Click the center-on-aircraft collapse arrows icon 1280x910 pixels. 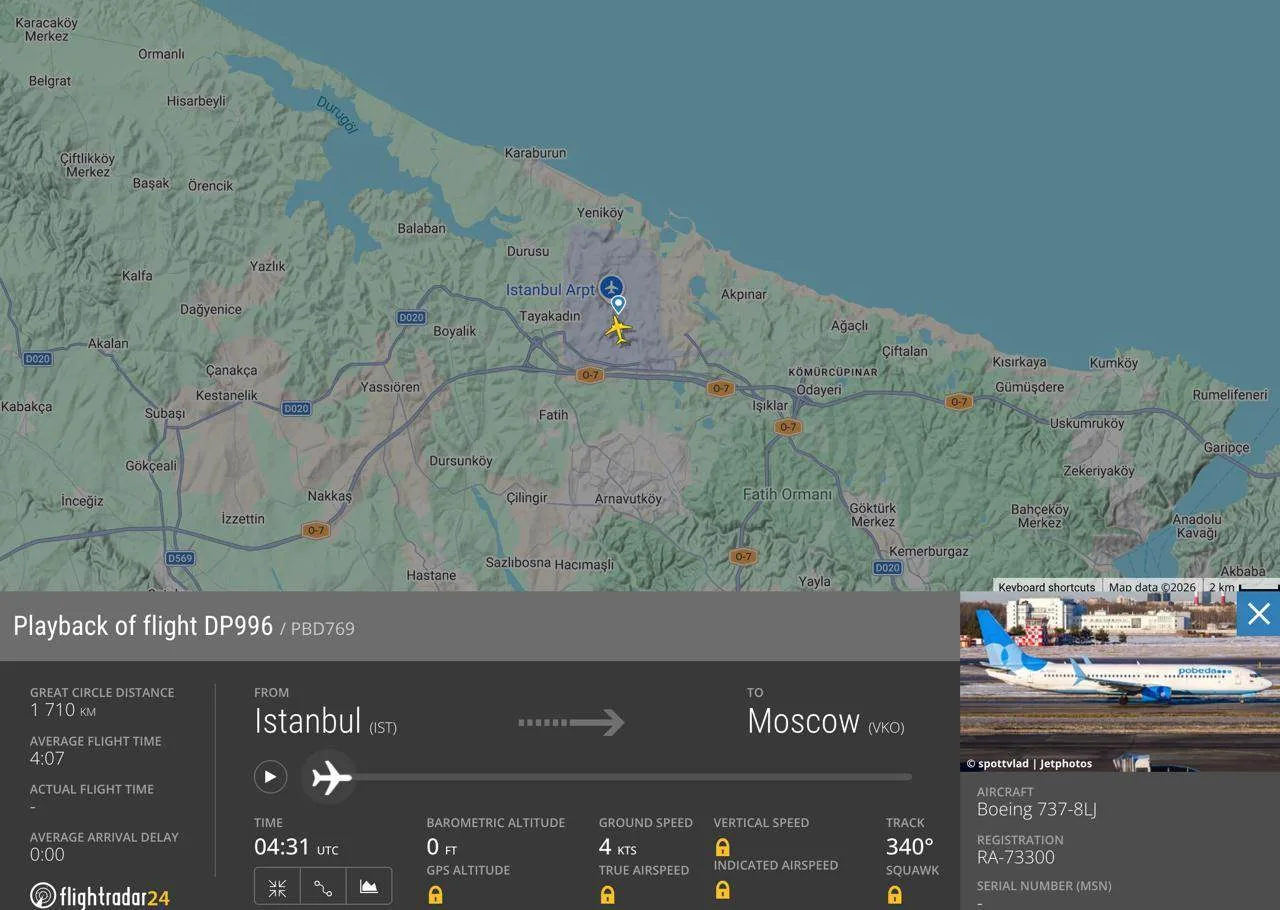click(x=278, y=887)
